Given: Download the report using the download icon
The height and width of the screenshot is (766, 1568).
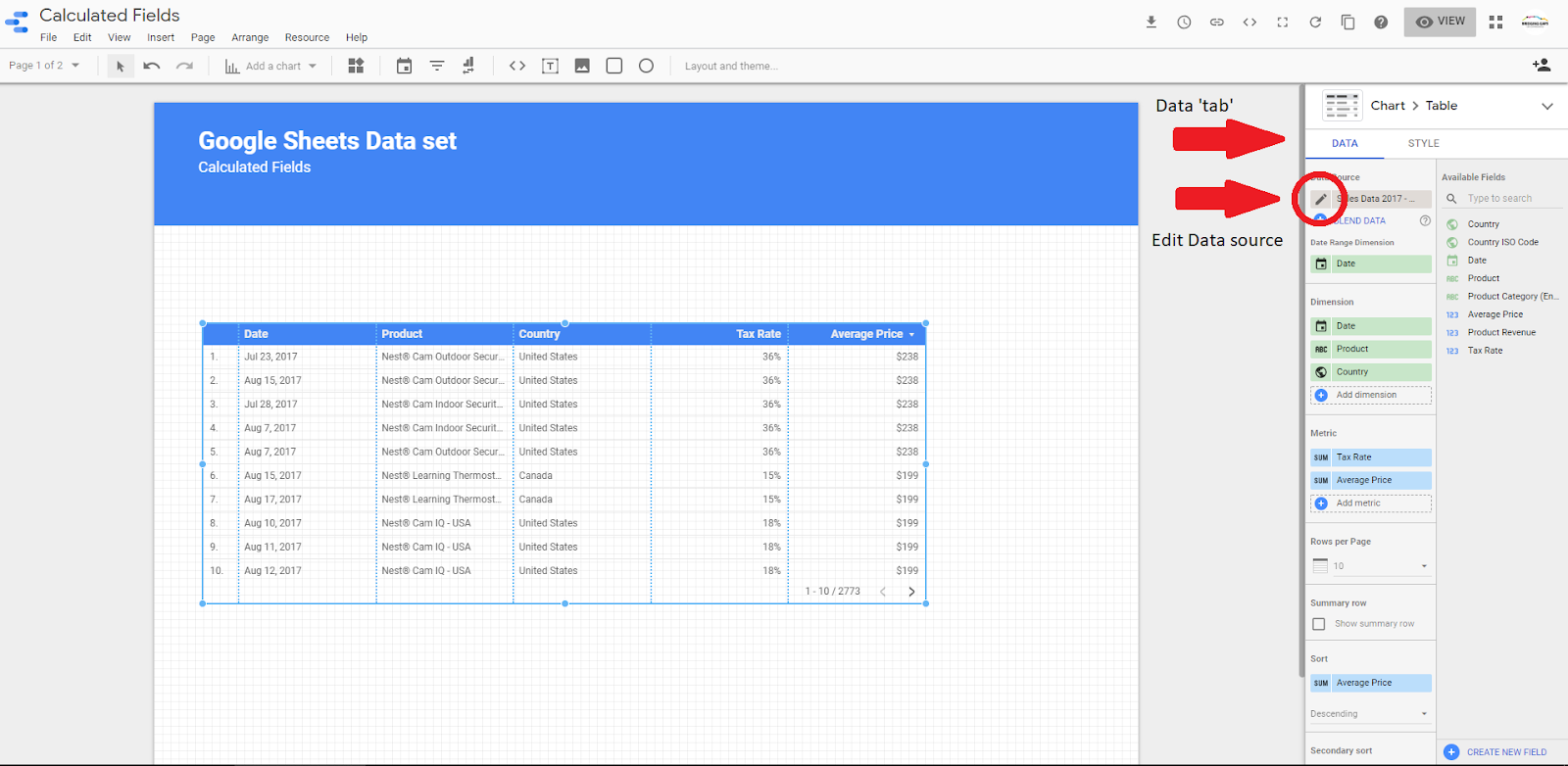Looking at the screenshot, I should [1151, 22].
